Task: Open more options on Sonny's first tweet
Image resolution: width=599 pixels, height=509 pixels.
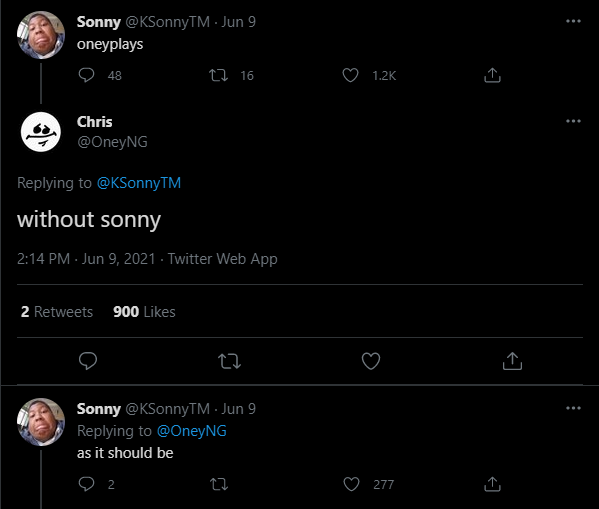Action: point(573,21)
